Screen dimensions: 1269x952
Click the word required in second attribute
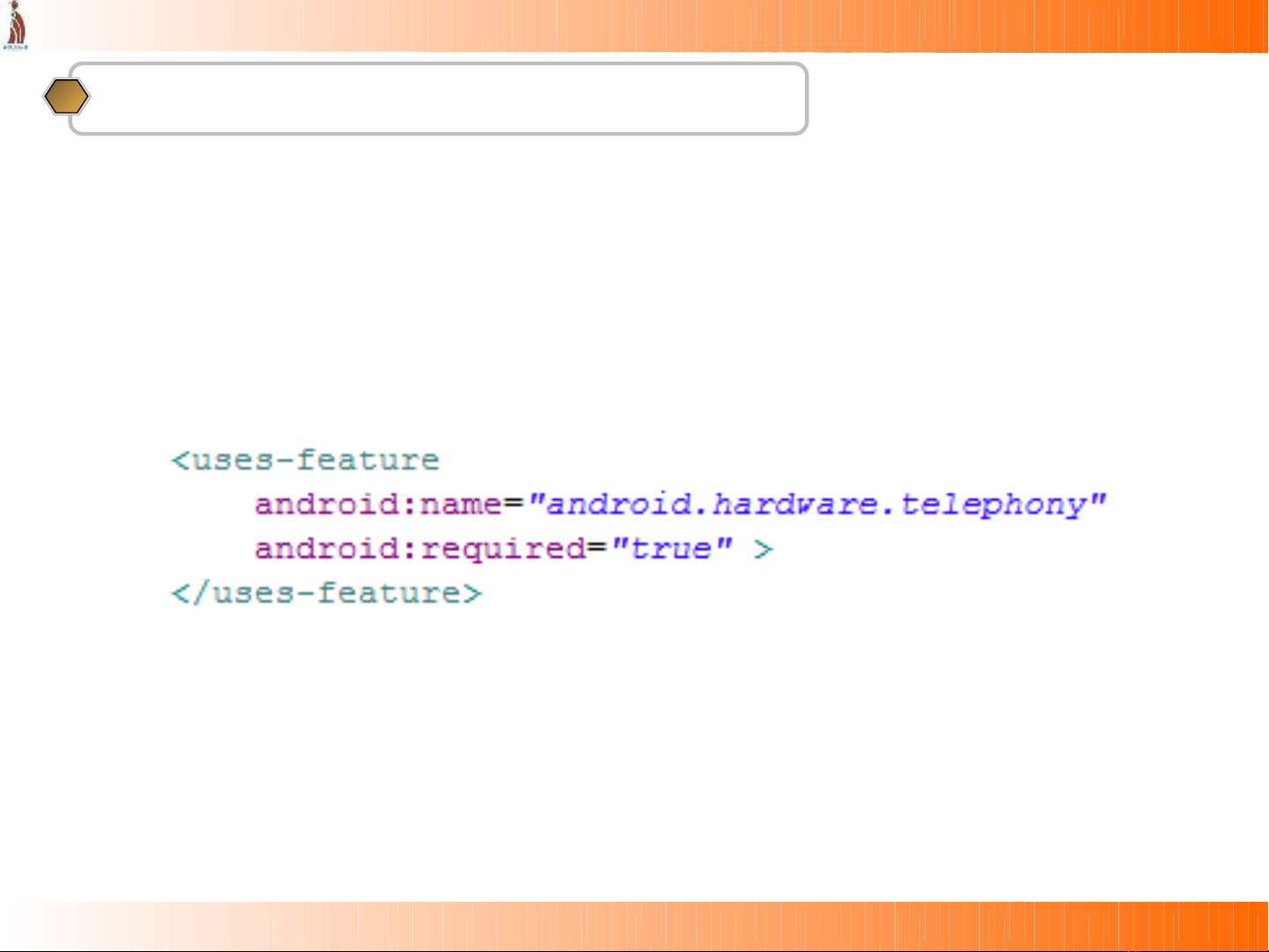tap(504, 549)
